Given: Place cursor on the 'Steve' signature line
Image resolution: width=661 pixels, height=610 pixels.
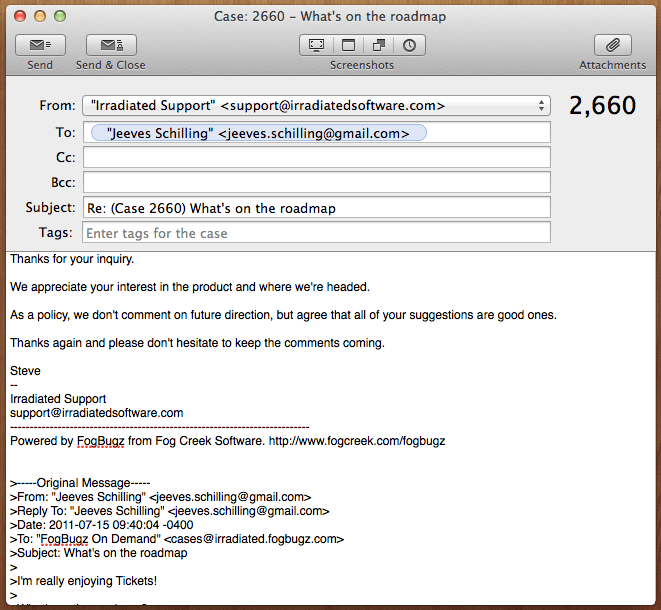Looking at the screenshot, I should point(25,371).
